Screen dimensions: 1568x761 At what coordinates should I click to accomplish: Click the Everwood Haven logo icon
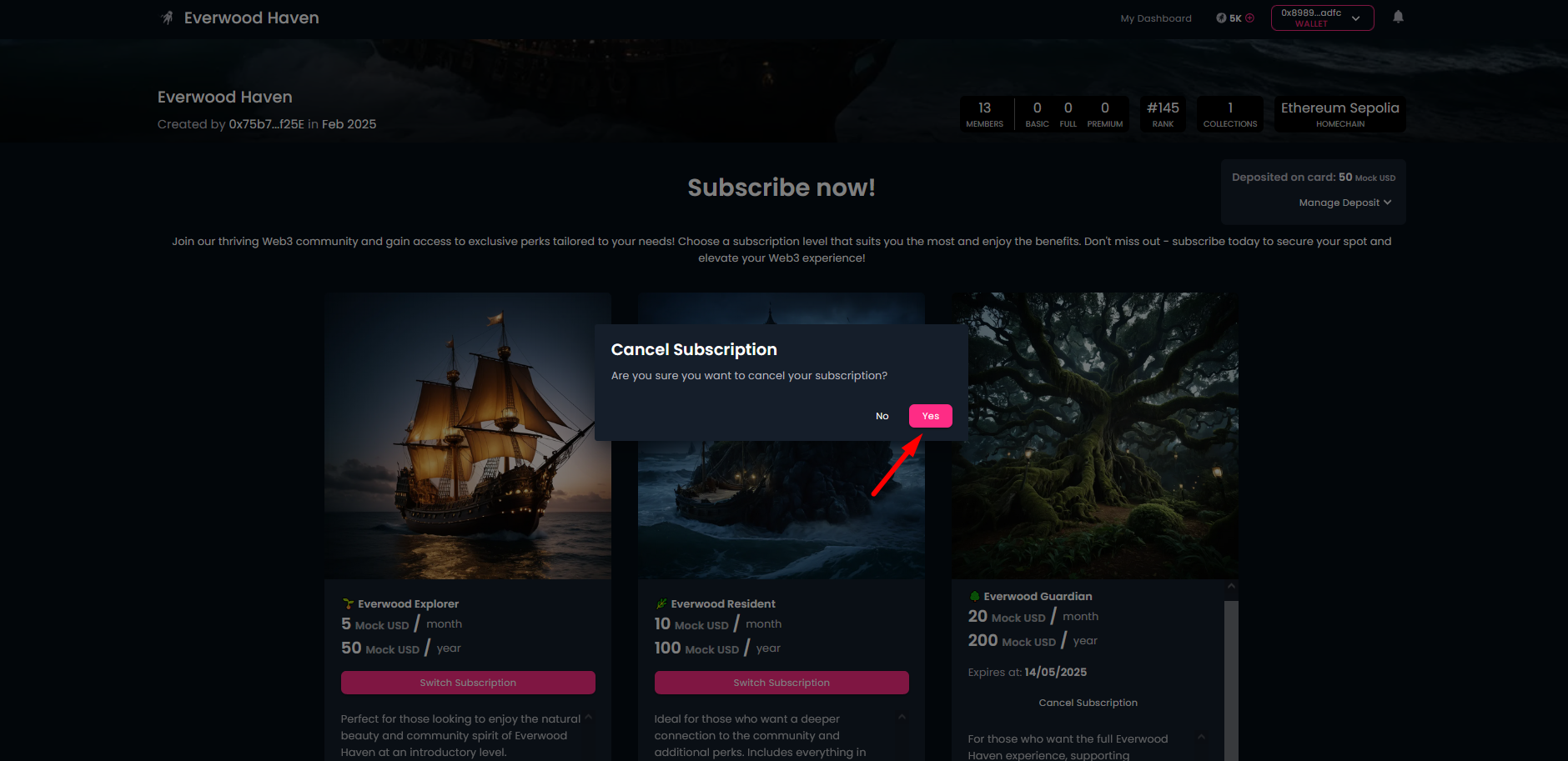[x=168, y=18]
